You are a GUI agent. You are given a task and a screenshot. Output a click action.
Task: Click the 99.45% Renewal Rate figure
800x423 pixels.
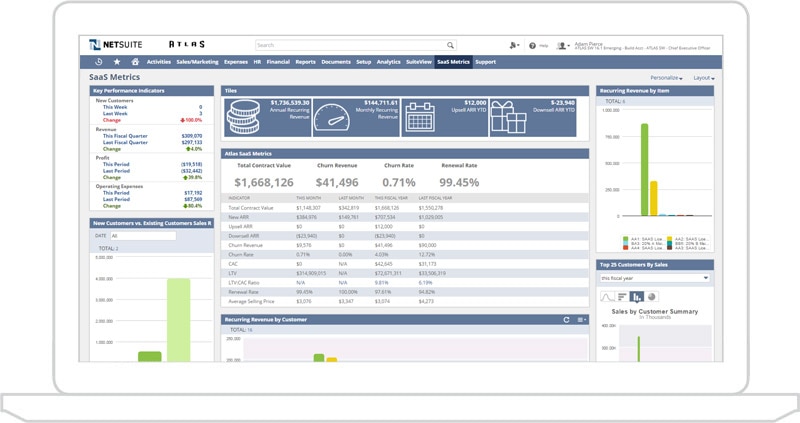point(459,183)
